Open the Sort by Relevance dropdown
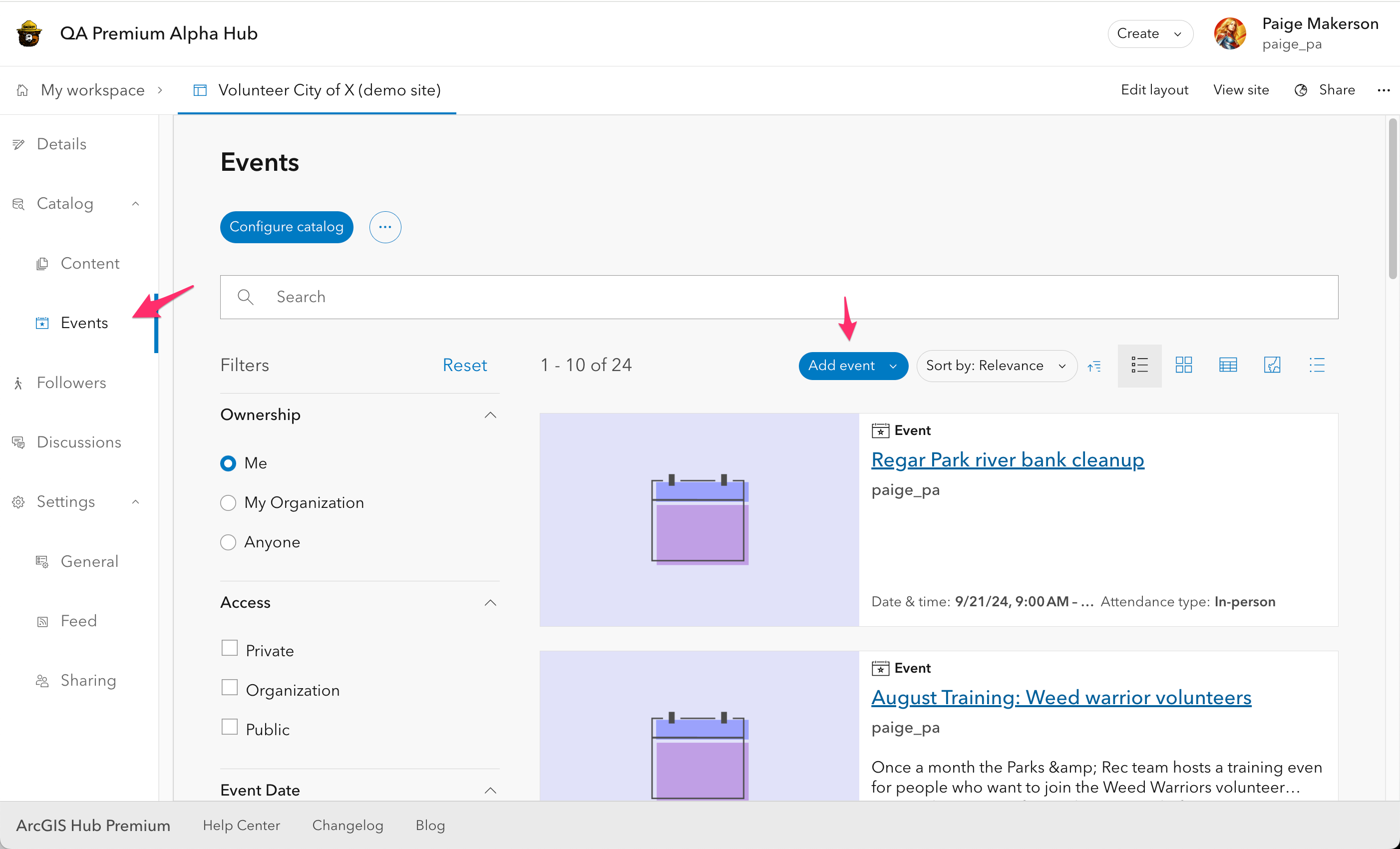Screen dimensions: 1400x849 [x=996, y=366]
